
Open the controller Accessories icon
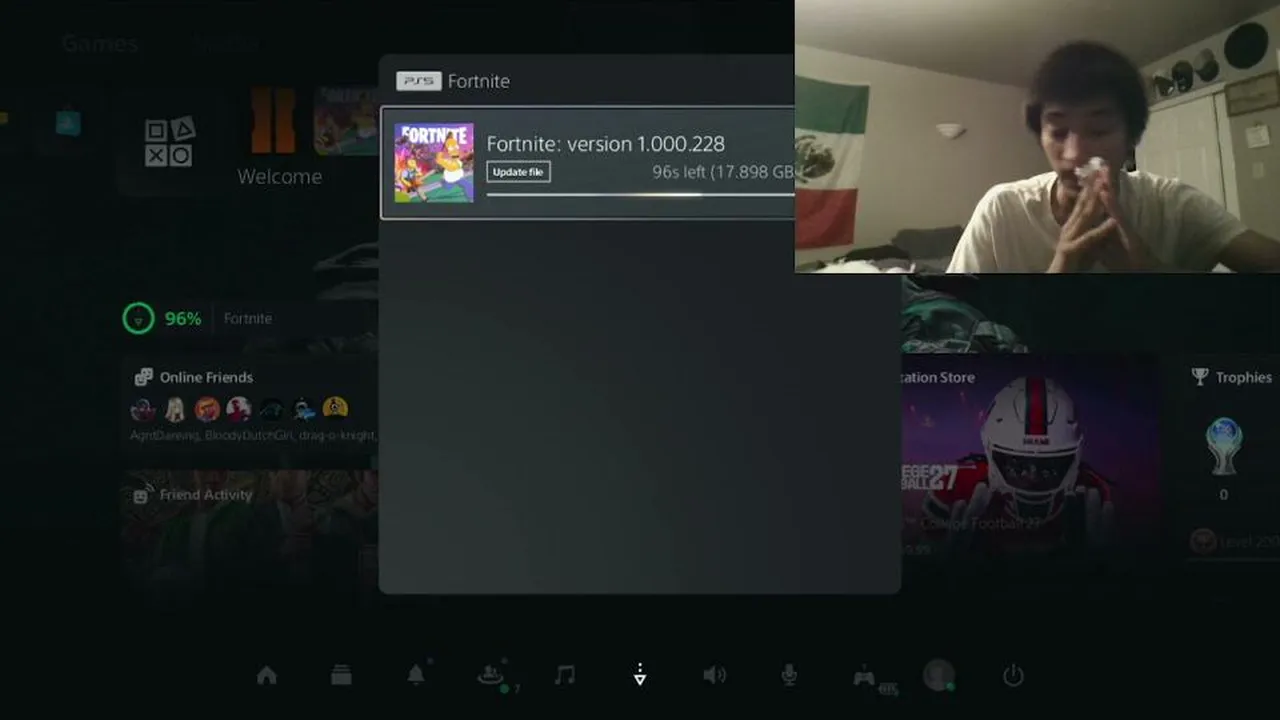[864, 676]
